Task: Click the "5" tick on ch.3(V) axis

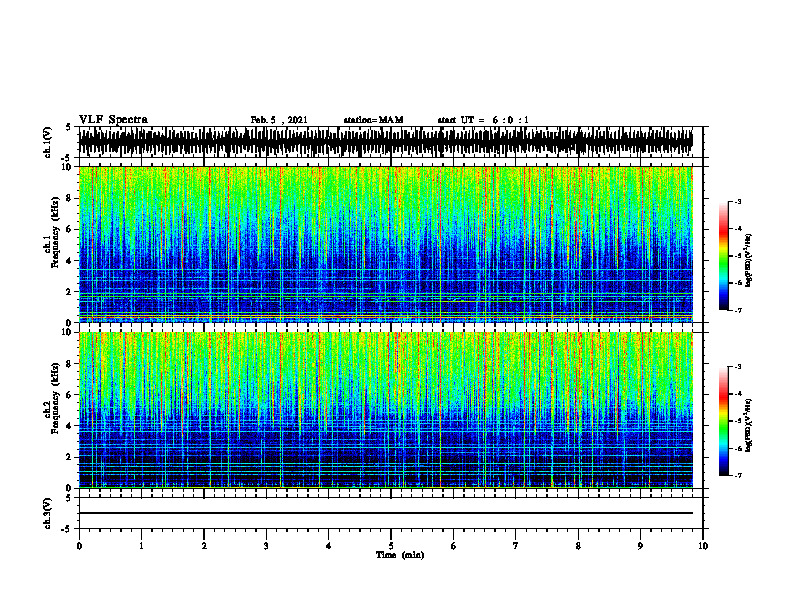Action: coord(69,498)
